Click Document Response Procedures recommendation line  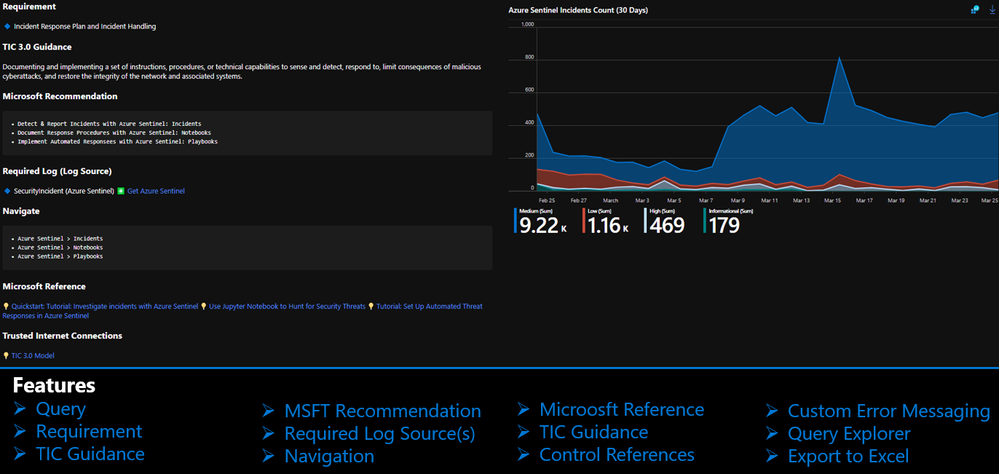[x=114, y=133]
